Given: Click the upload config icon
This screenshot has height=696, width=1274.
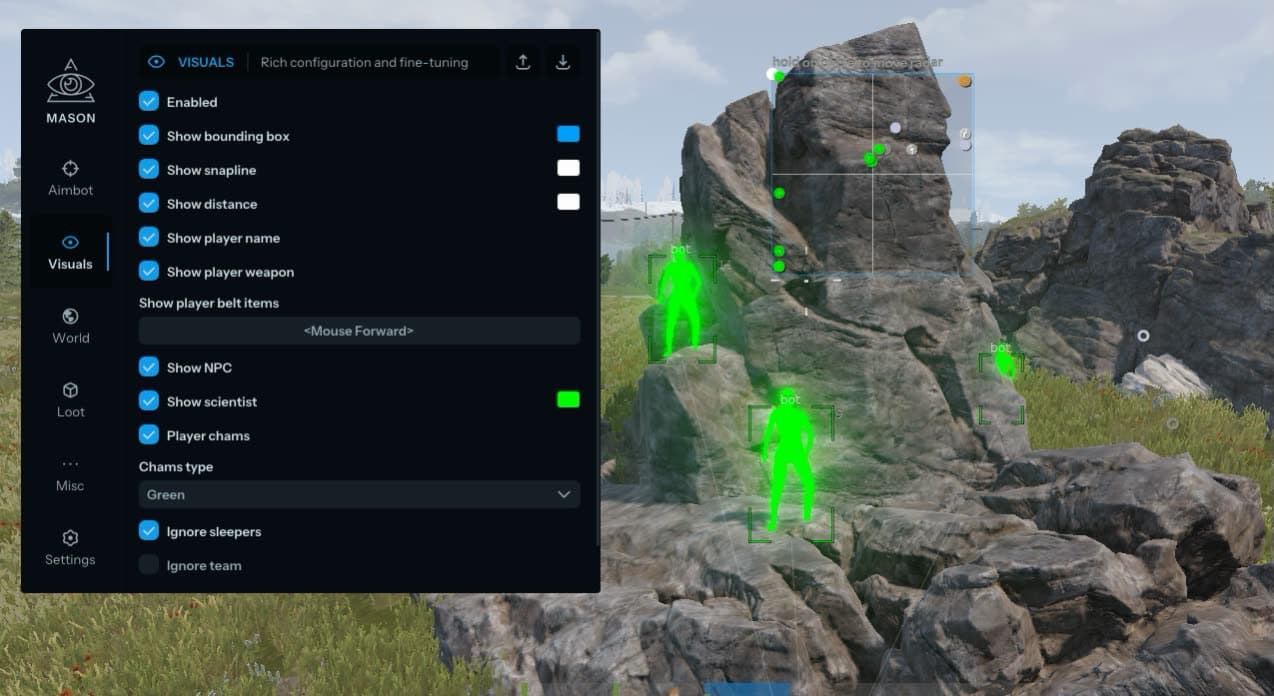Looking at the screenshot, I should [522, 62].
